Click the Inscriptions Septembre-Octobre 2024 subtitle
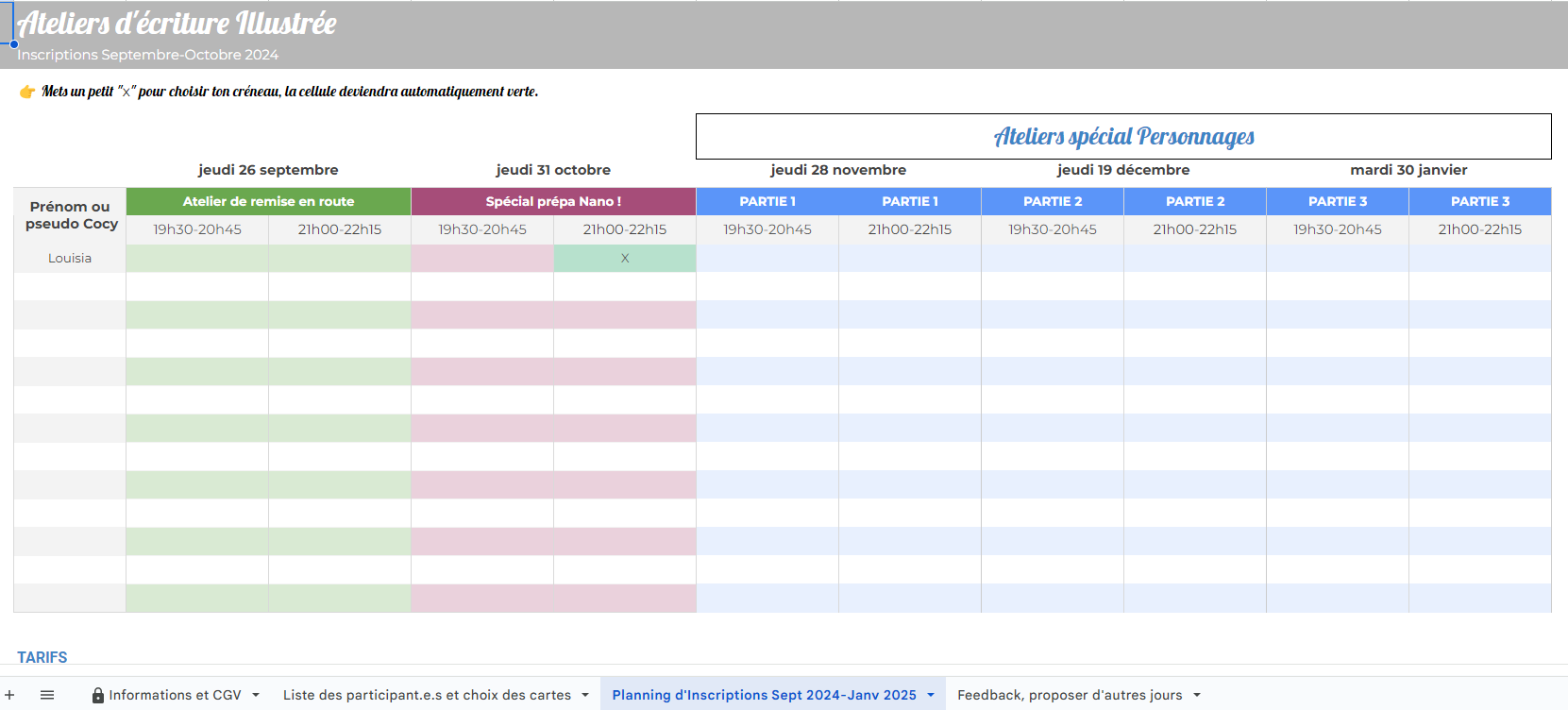The width and height of the screenshot is (1568, 710). (x=147, y=55)
